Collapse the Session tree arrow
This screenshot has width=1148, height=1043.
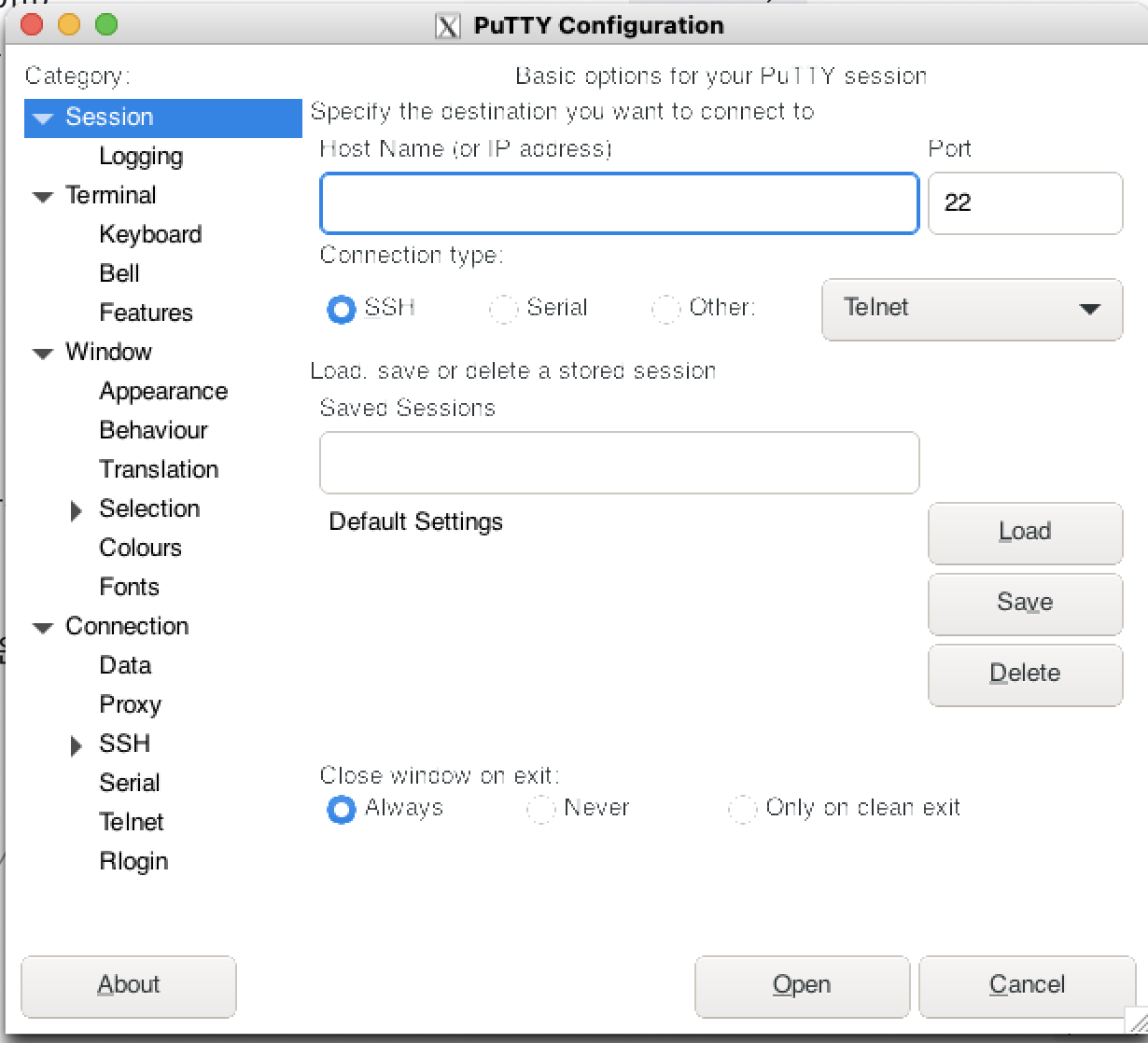[43, 118]
